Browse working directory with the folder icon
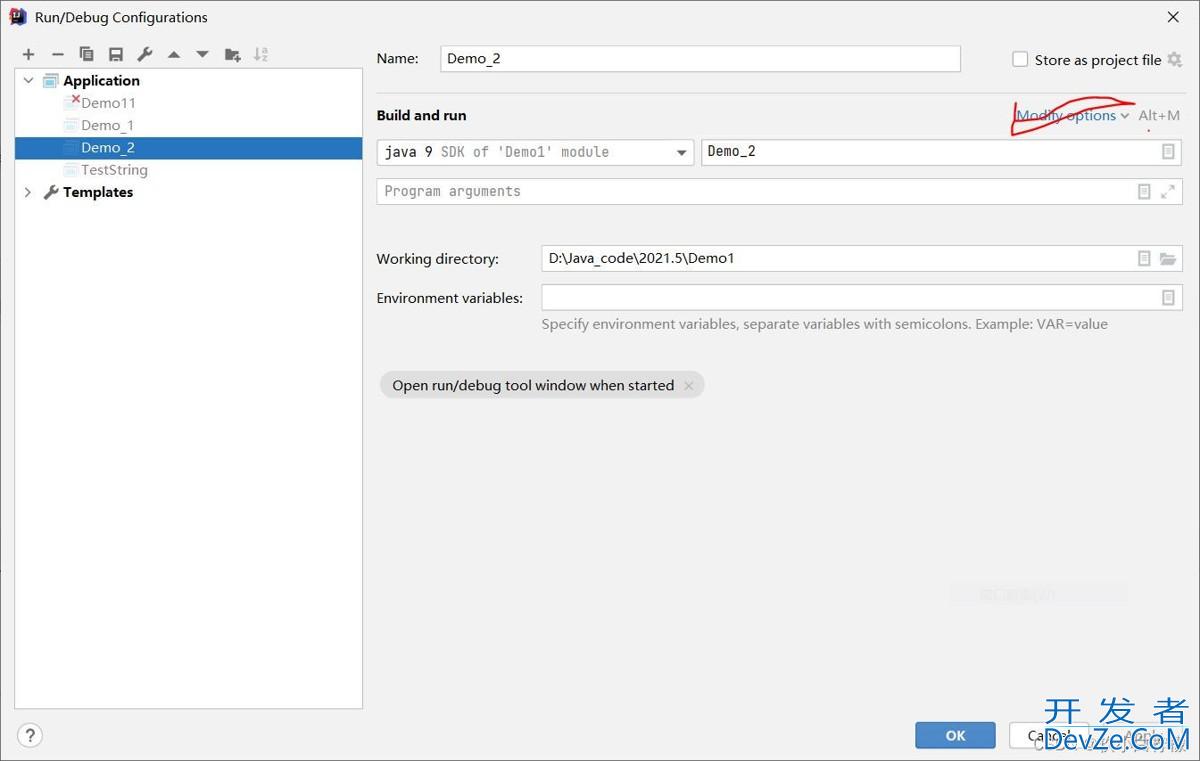 pos(1167,259)
